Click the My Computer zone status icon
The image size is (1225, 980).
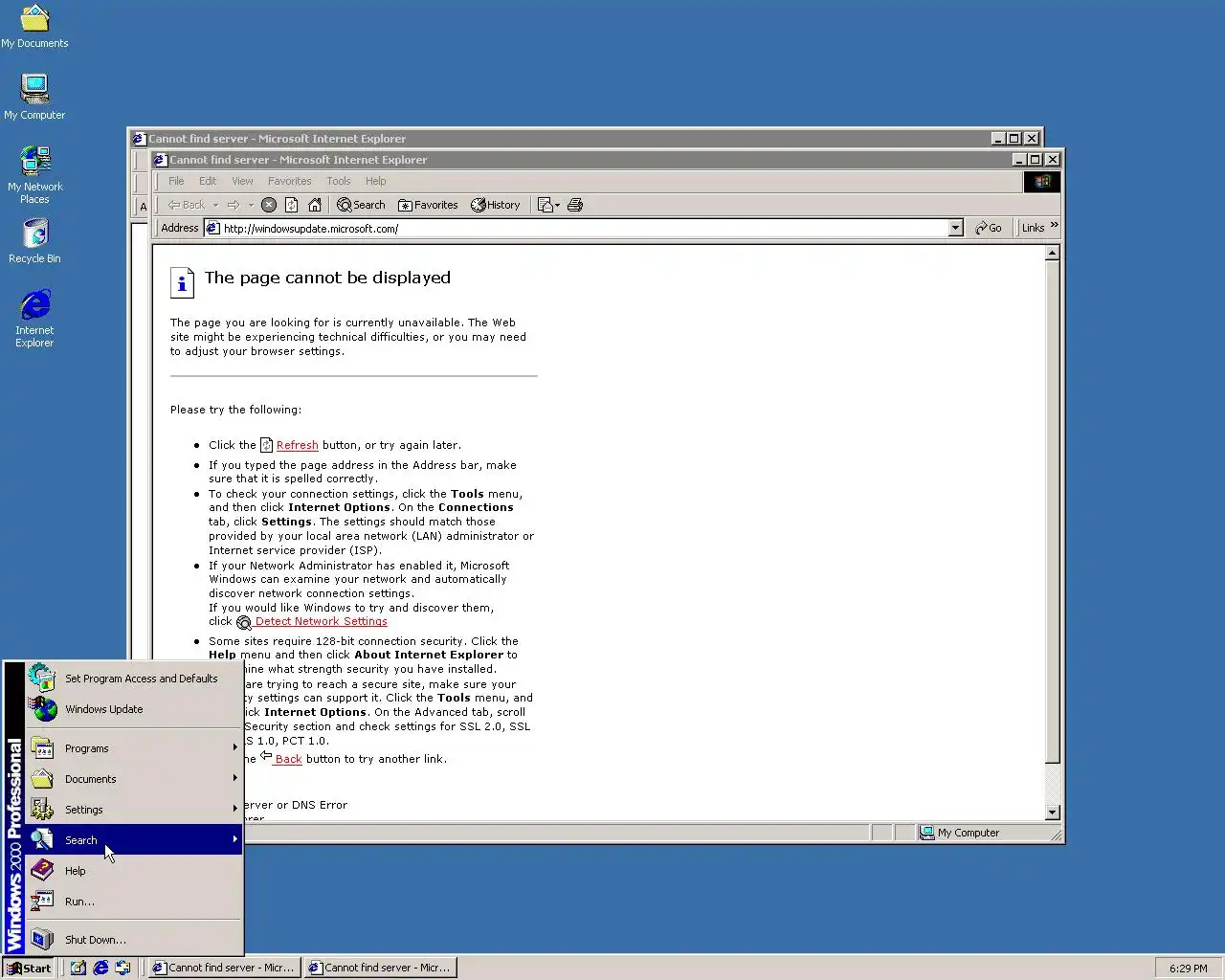pyautogui.click(x=926, y=833)
